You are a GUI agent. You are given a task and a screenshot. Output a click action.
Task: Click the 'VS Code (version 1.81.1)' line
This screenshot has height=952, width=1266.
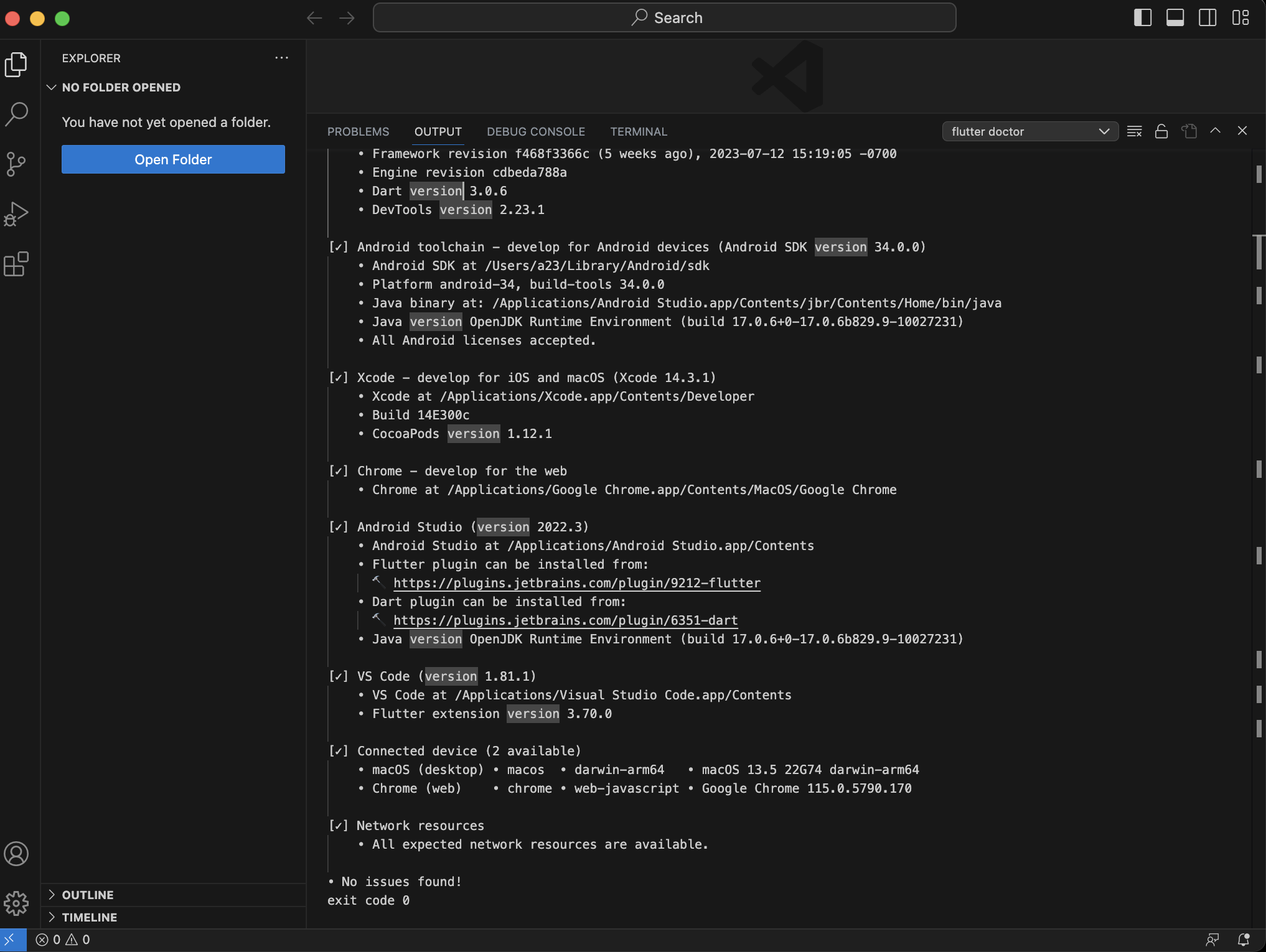tap(432, 676)
